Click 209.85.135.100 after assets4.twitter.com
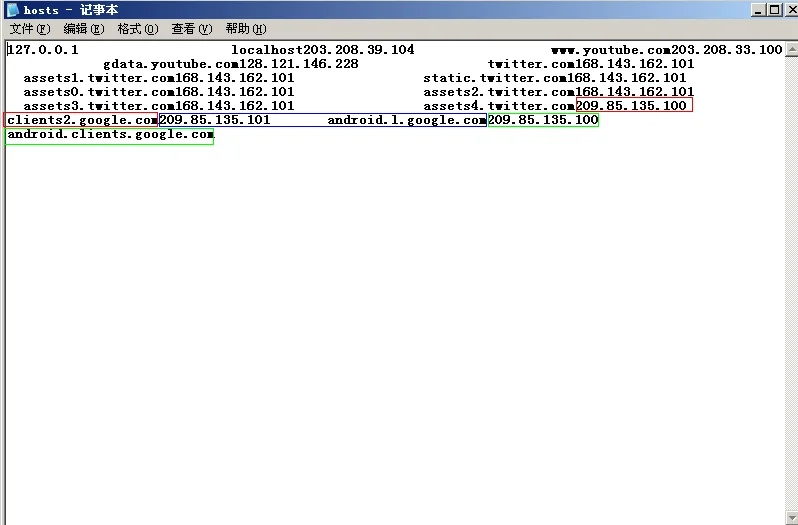Viewport: 798px width, 525px height. 631,106
